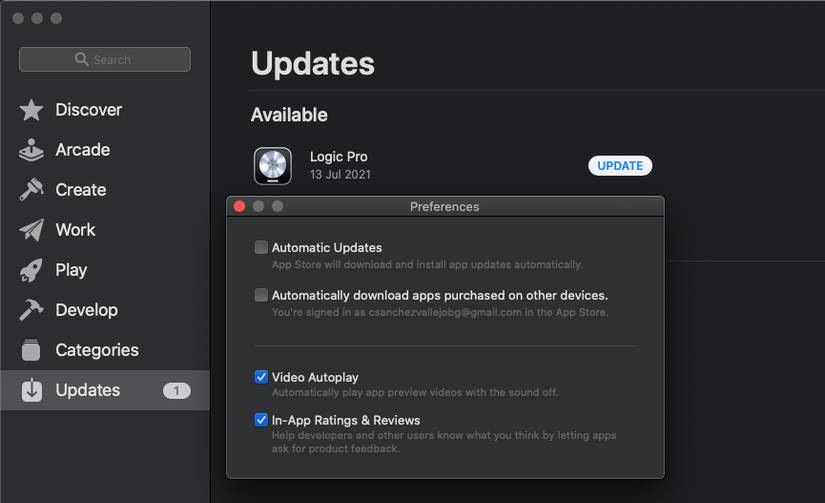
Task: Click the Automatic Updates label text
Action: pos(327,247)
